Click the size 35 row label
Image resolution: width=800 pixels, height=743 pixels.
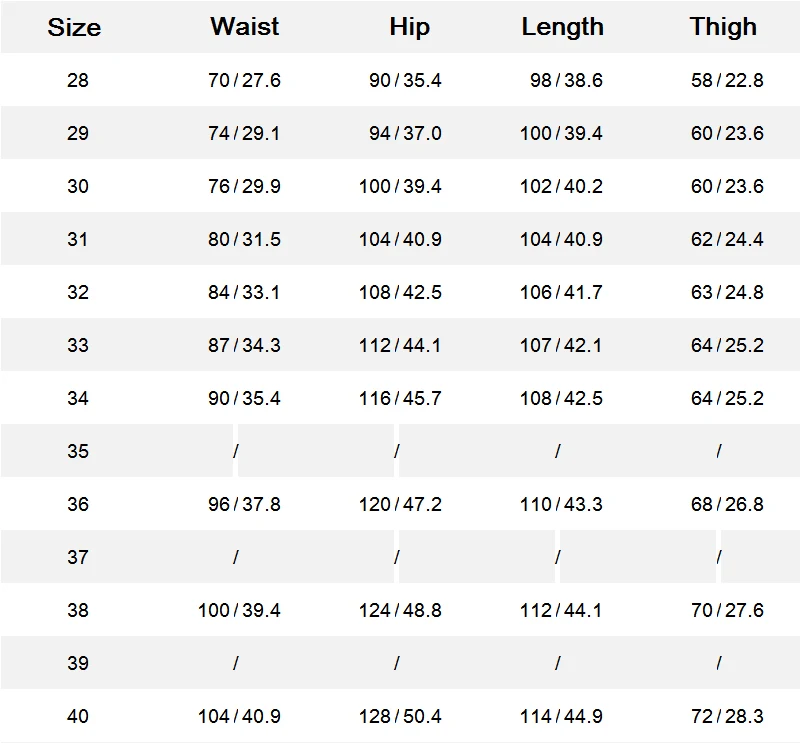78,451
